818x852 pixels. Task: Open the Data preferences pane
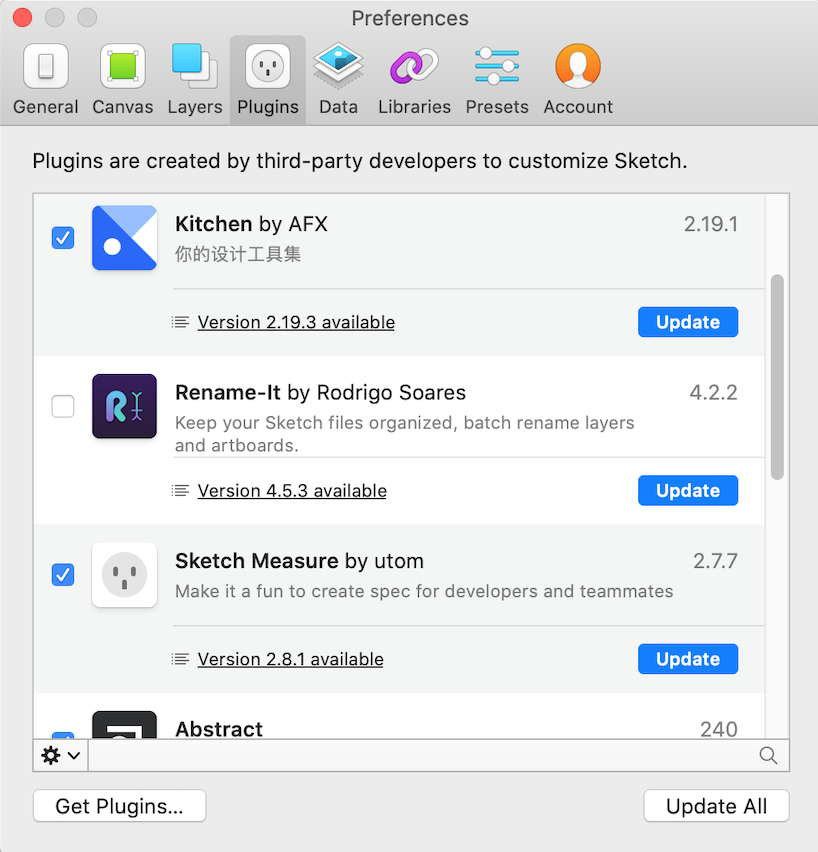coord(338,80)
